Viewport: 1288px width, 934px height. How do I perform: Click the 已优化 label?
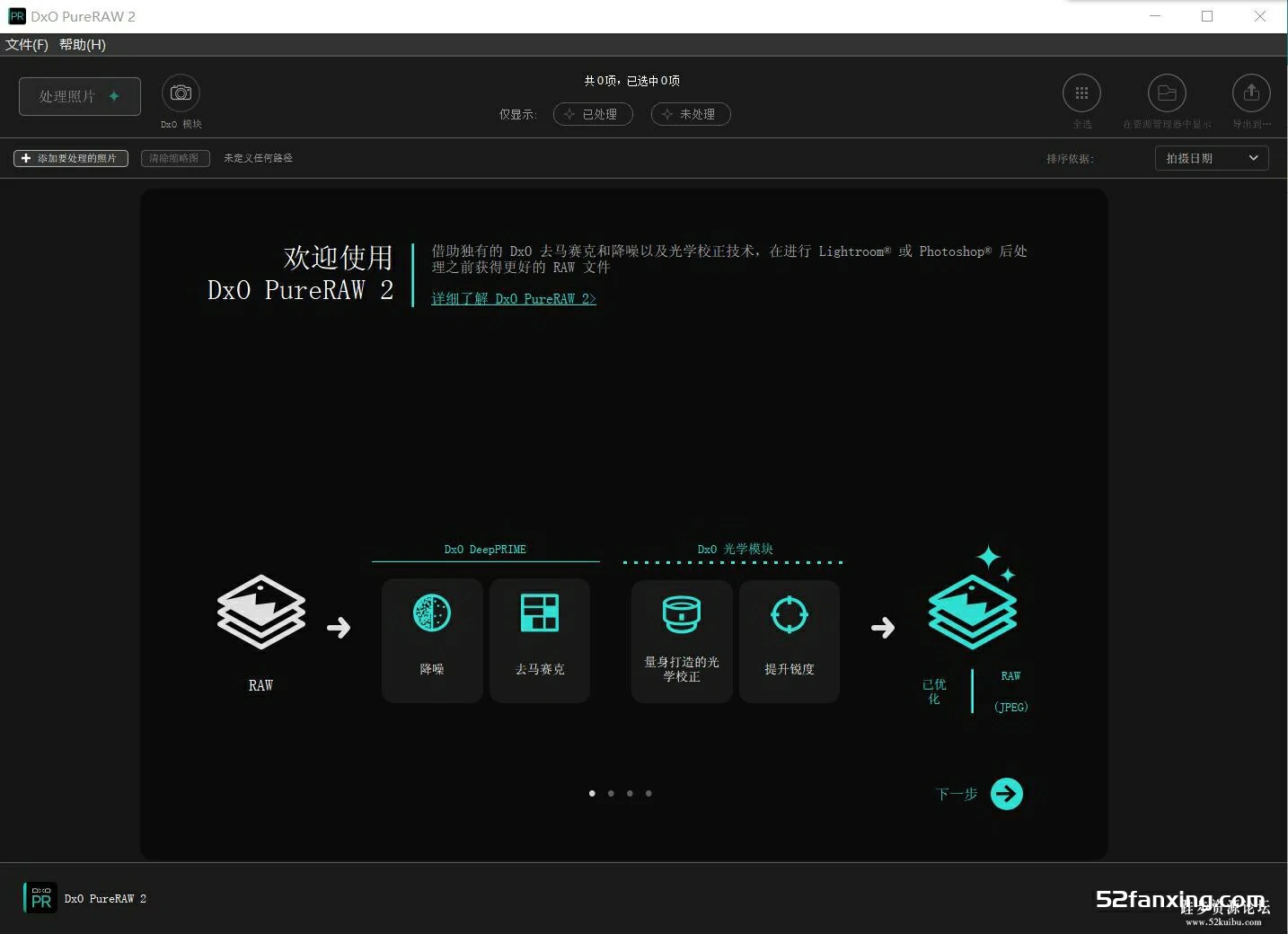click(x=934, y=692)
